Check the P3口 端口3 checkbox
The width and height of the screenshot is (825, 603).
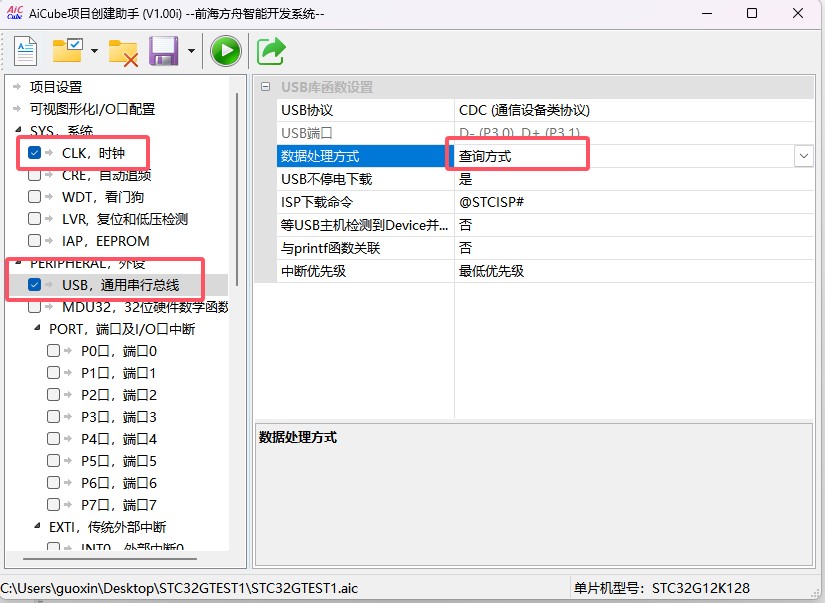click(x=53, y=417)
